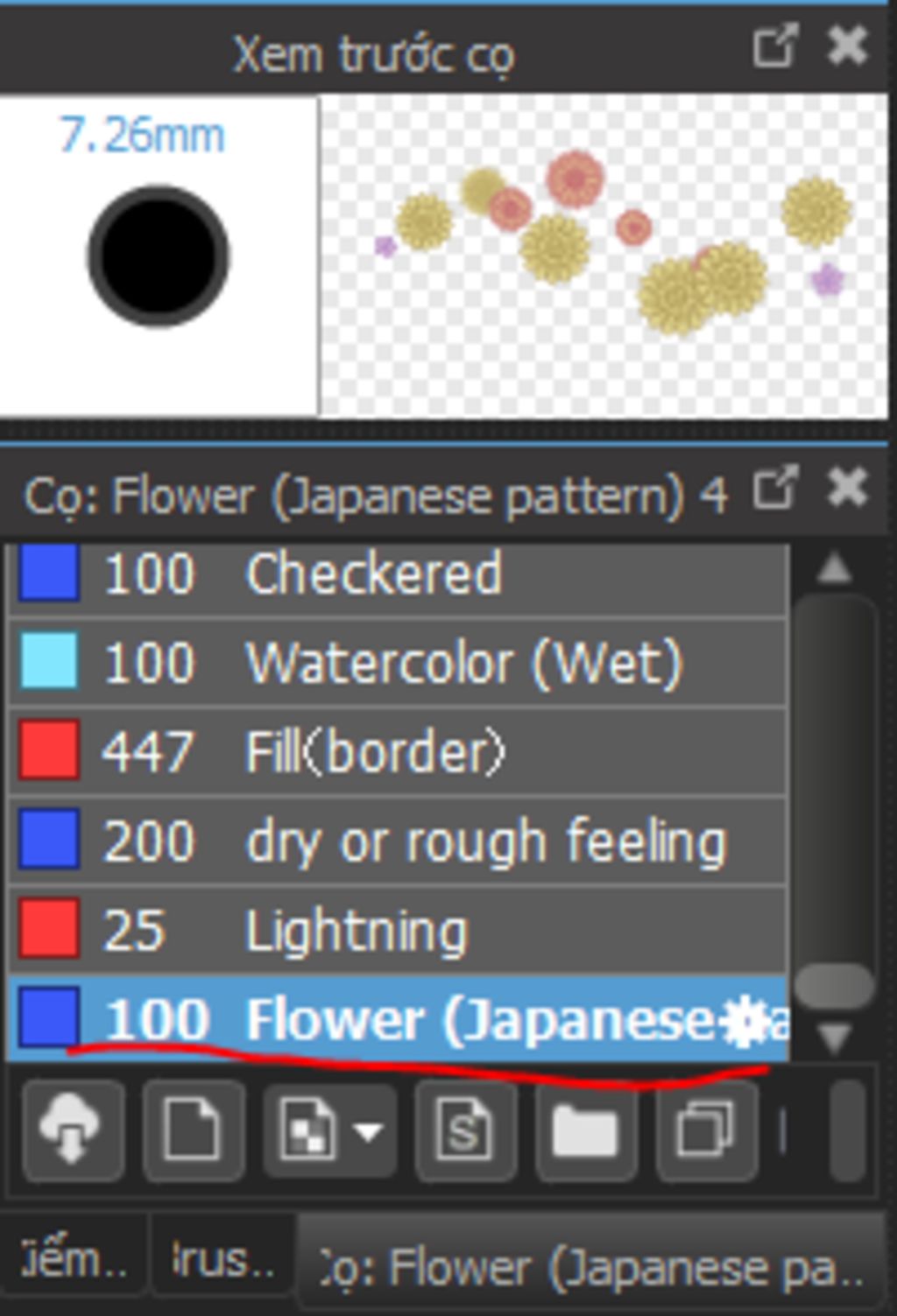Open the bitmap brush type dropdown arrow
Image resolution: width=897 pixels, height=1316 pixels.
[370, 1131]
